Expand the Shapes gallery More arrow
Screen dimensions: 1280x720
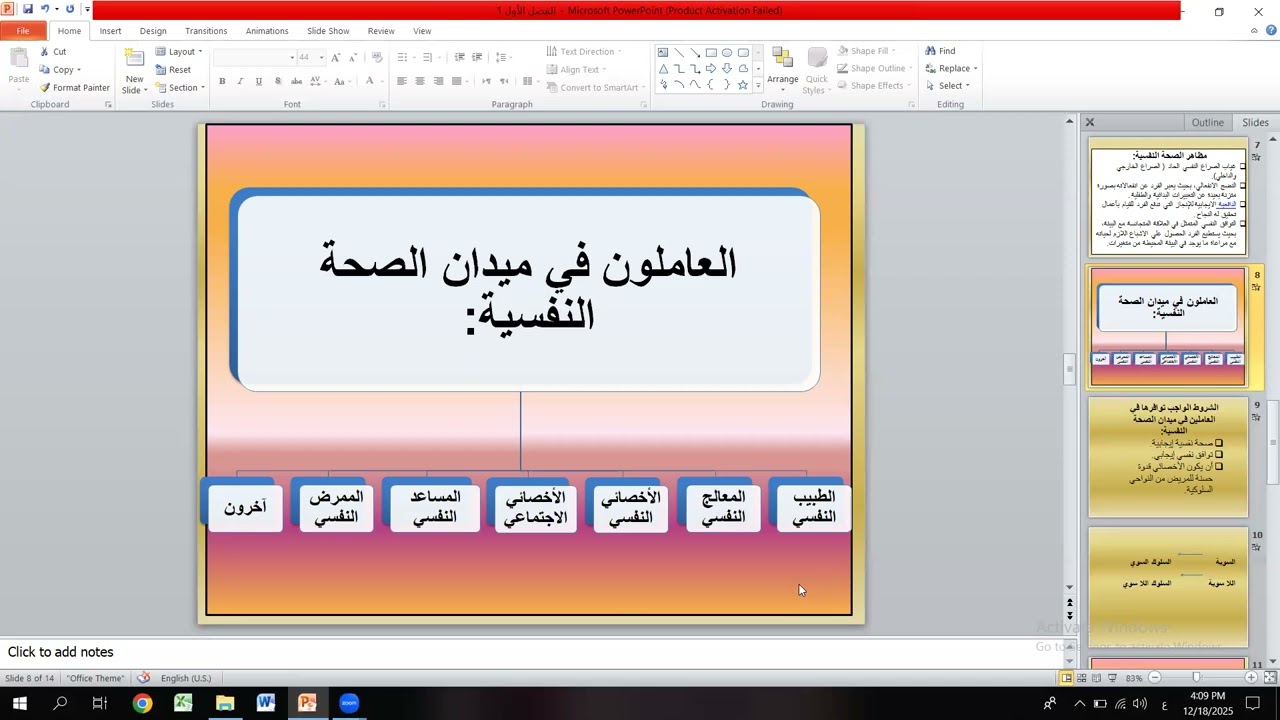[x=758, y=87]
